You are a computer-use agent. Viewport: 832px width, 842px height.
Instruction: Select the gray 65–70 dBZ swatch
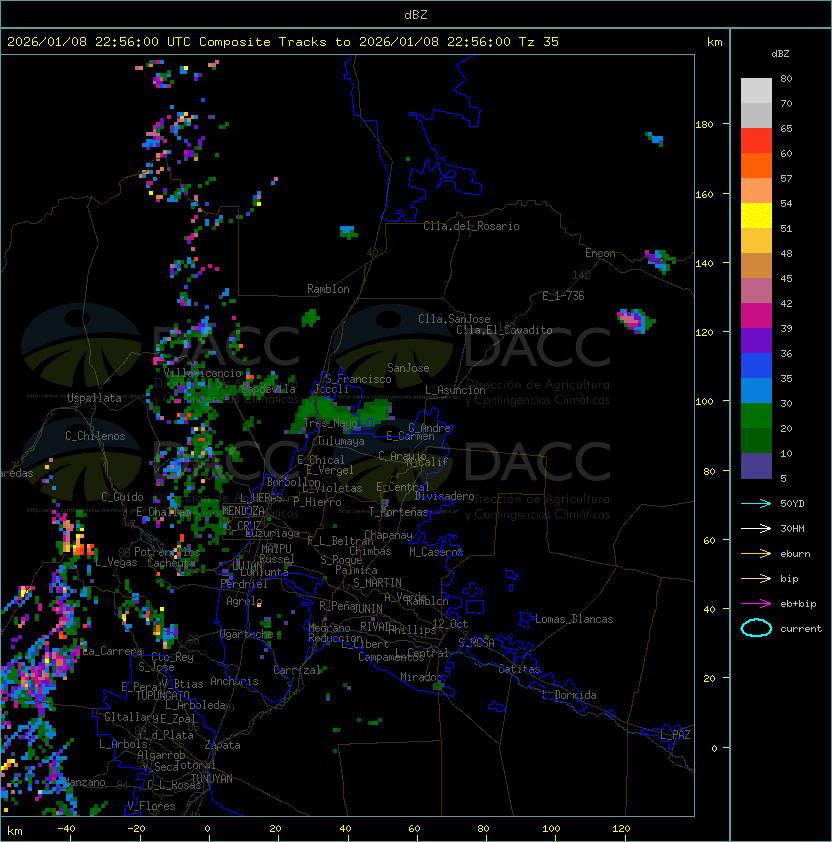[756, 115]
